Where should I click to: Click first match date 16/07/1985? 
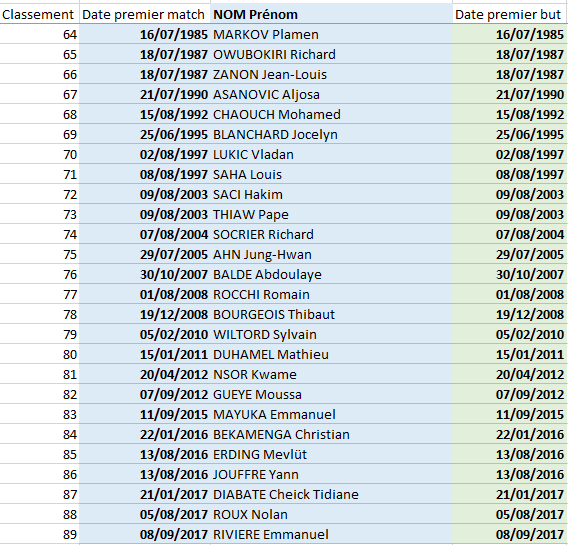(x=145, y=34)
